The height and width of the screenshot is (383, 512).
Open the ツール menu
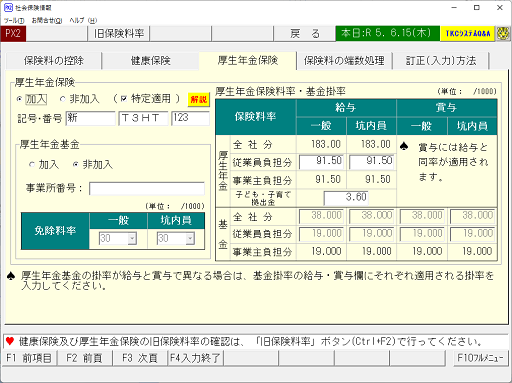tap(14, 21)
